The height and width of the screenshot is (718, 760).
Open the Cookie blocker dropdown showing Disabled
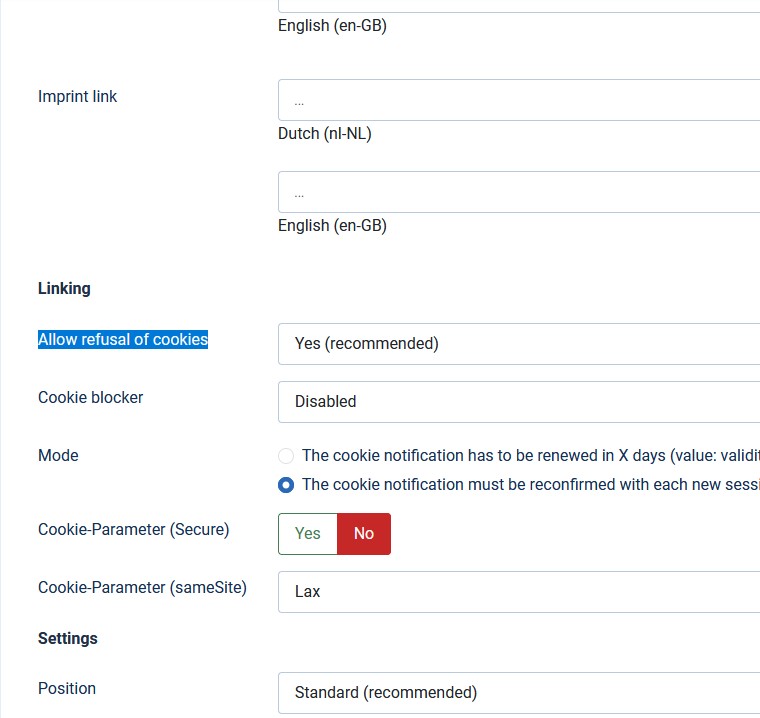[x=519, y=402]
